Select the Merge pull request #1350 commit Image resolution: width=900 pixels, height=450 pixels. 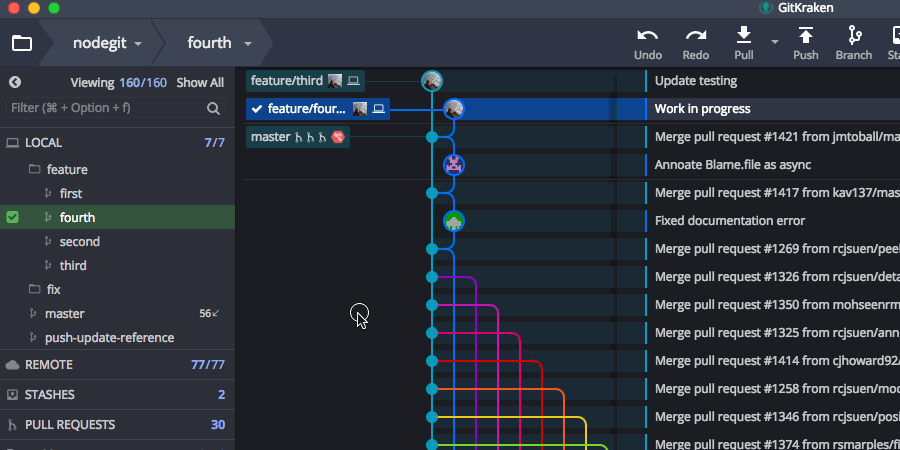tap(777, 305)
